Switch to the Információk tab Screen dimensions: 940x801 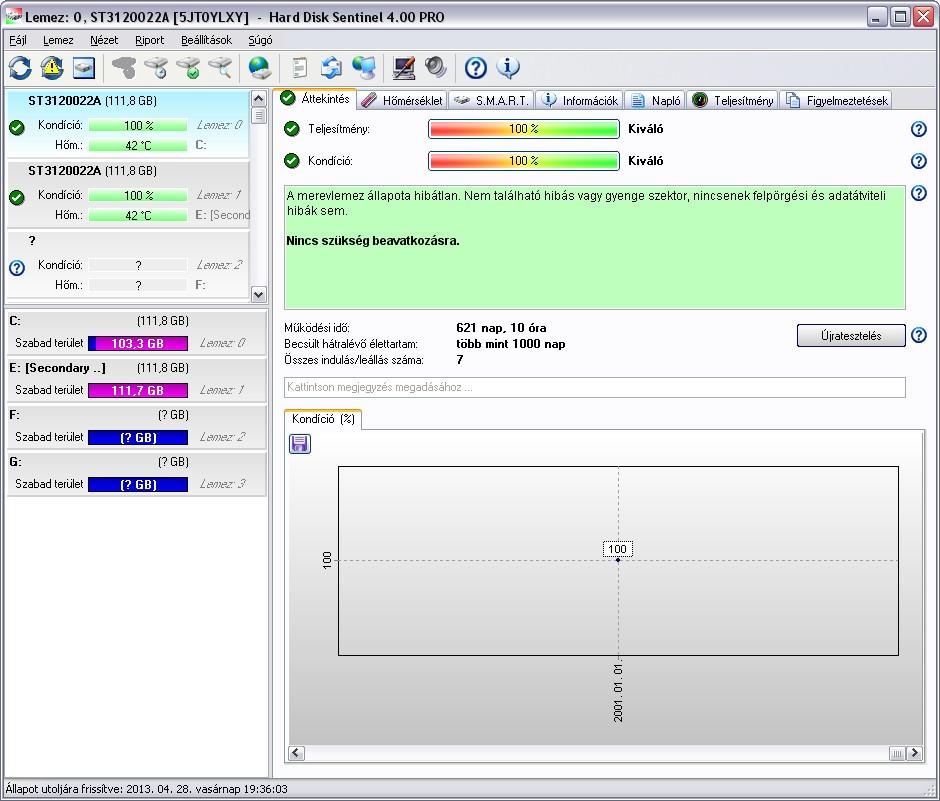[x=579, y=100]
